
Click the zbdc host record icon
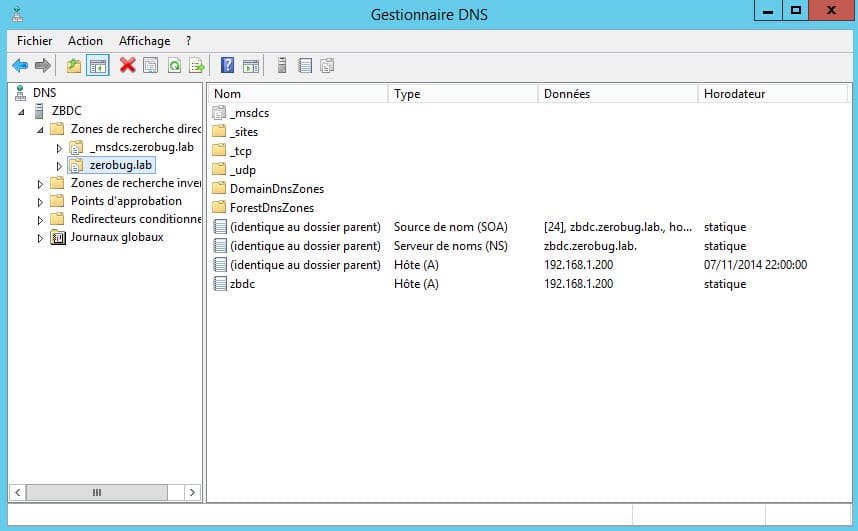click(220, 284)
